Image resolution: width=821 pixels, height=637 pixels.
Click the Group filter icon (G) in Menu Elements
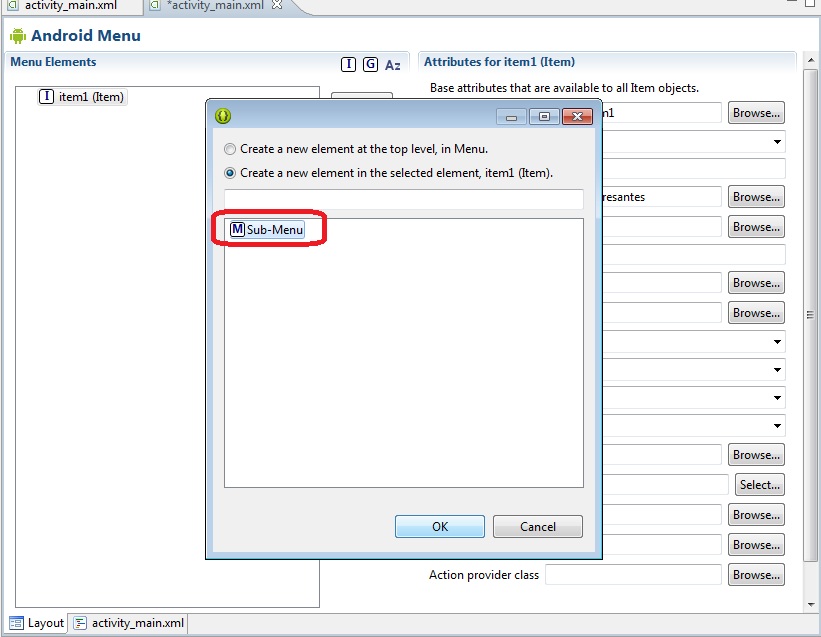tap(370, 64)
